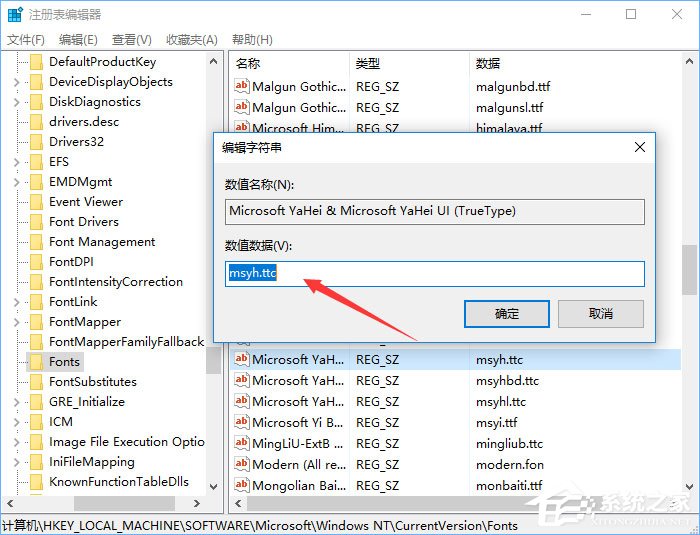Open the 收藏夹(A) menu
The height and width of the screenshot is (535, 700).
(192, 40)
